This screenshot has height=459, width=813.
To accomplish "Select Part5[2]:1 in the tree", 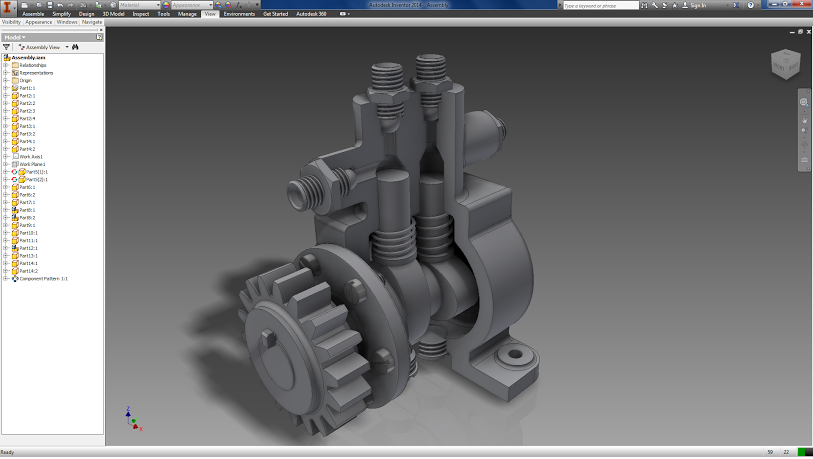I will 37,179.
